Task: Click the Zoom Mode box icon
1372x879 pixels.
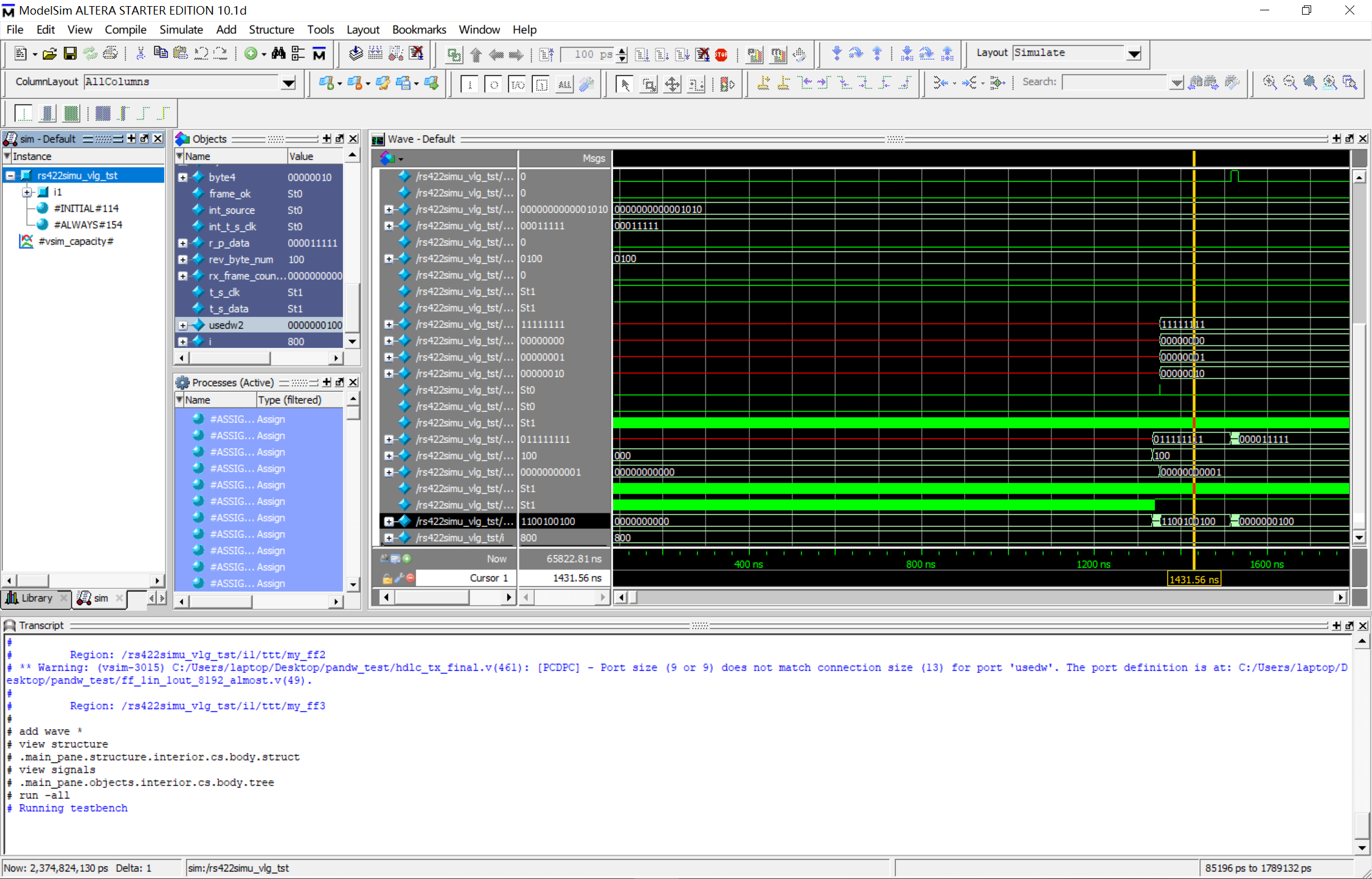Action: pyautogui.click(x=648, y=84)
